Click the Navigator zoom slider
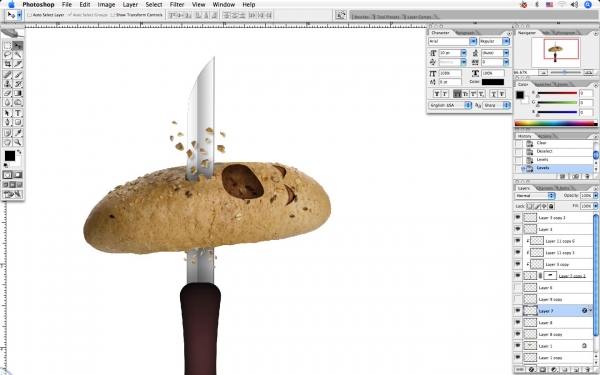Viewport: 600px width, 375px height. (565, 72)
